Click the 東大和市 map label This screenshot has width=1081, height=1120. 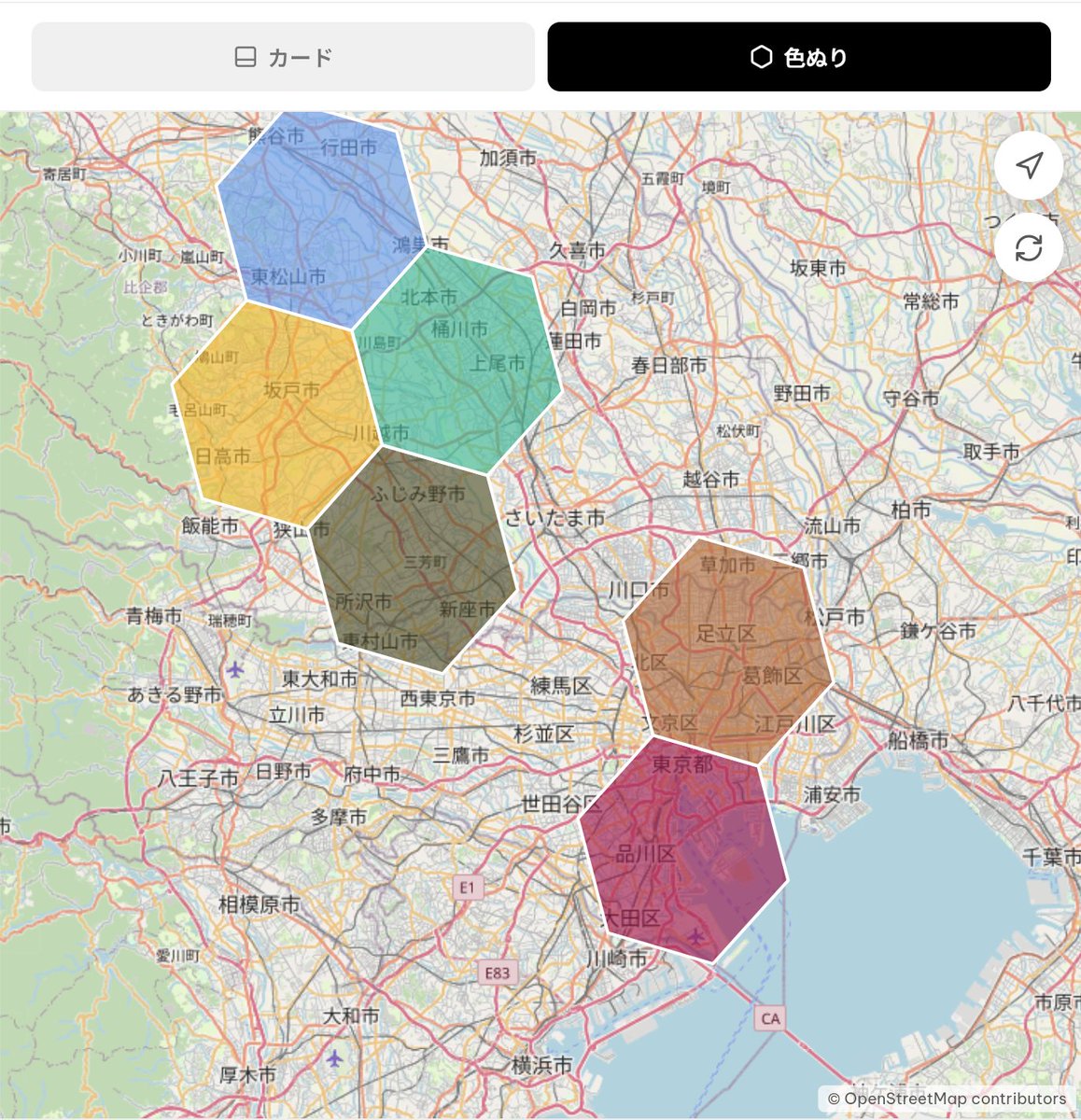(320, 679)
